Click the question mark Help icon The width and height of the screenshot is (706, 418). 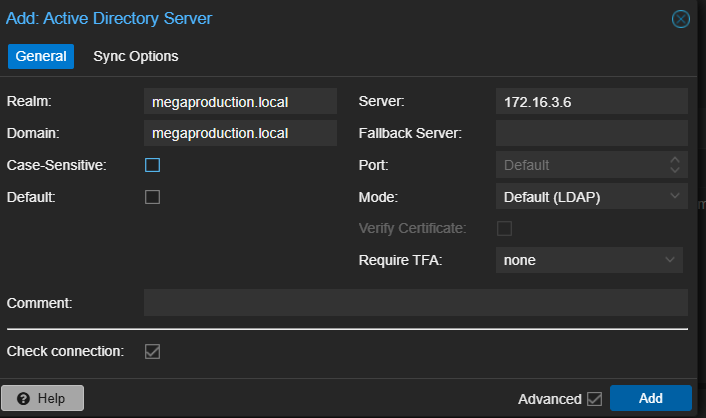click(22, 398)
